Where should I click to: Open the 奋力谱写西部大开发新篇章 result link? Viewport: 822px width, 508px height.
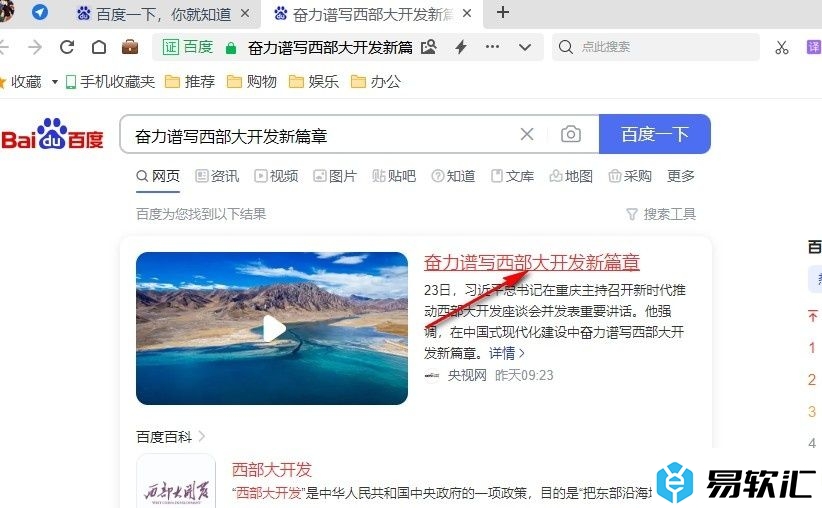pos(532,262)
